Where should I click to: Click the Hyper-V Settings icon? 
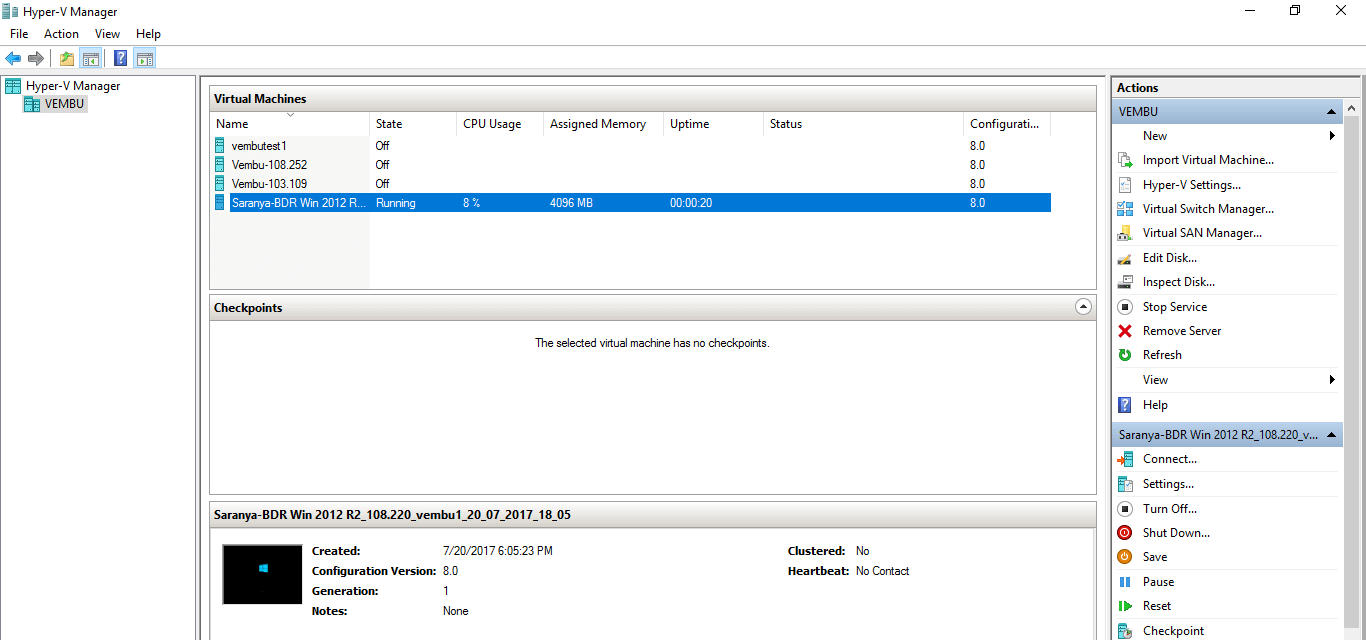coord(1124,185)
